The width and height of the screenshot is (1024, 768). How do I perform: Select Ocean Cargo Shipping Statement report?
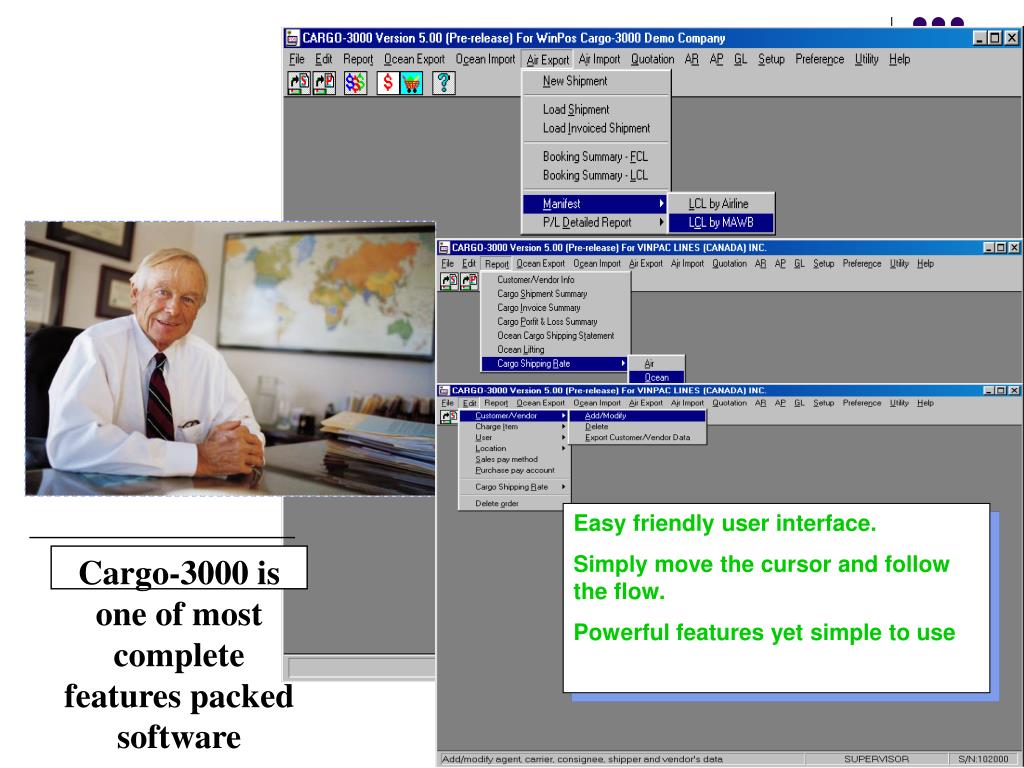point(555,336)
